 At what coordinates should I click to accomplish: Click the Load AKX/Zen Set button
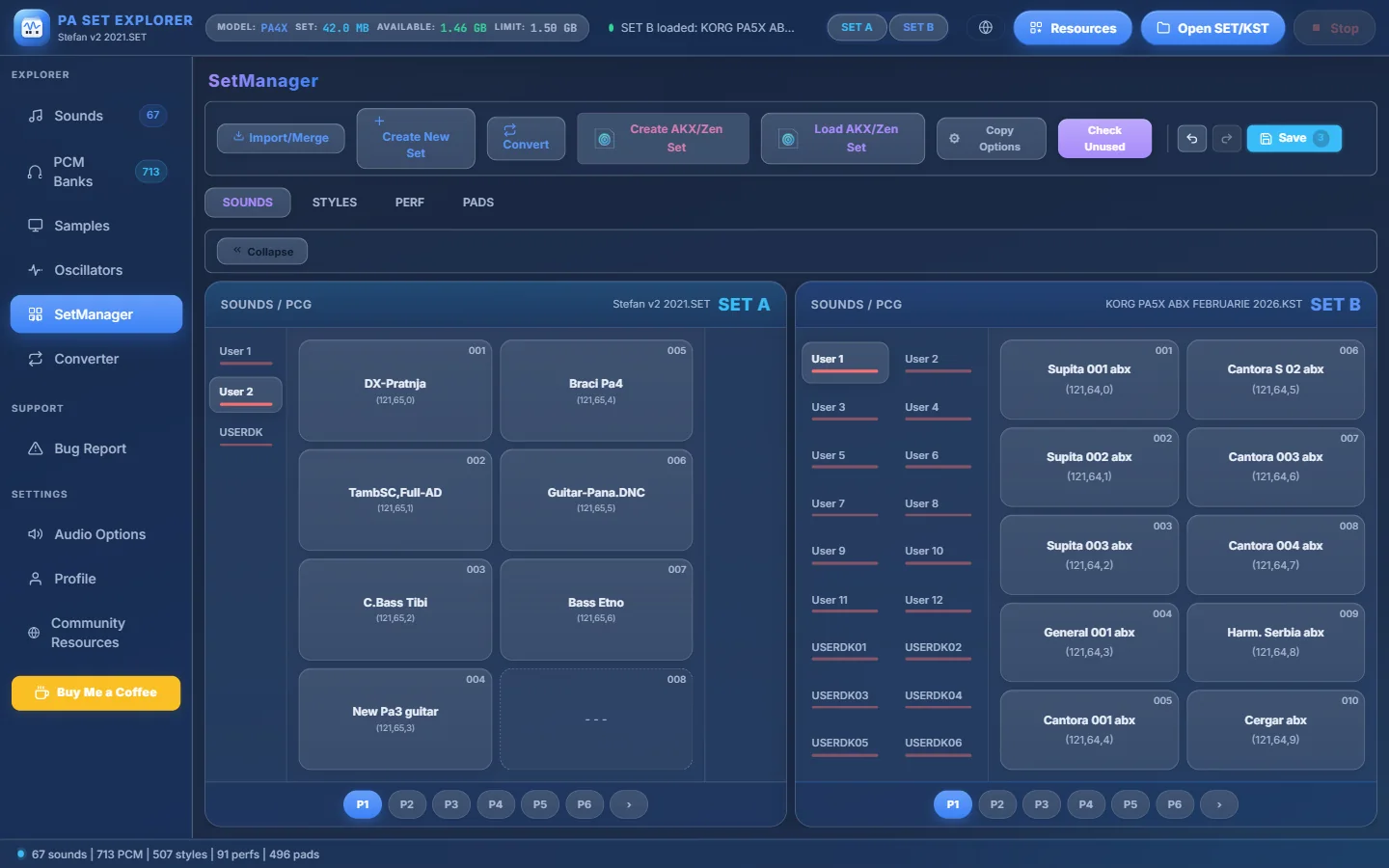843,139
